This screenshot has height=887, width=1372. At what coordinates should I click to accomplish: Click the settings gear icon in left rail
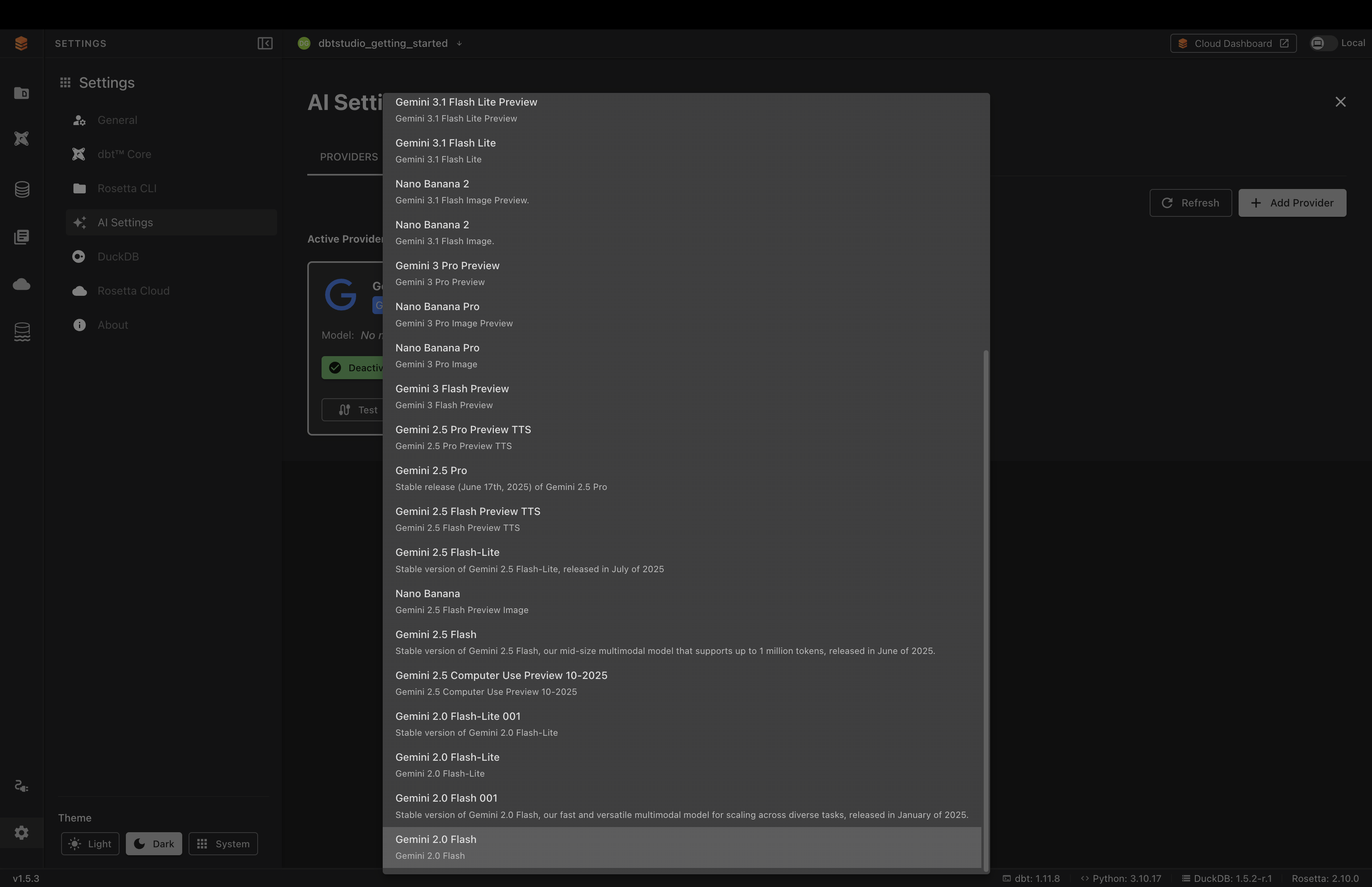(21, 832)
